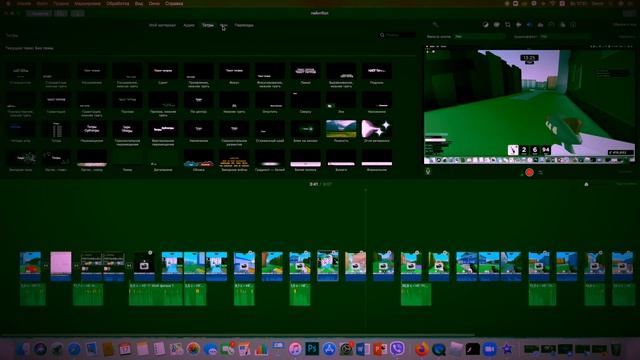Open Calendar from the Dock

pos(125,349)
